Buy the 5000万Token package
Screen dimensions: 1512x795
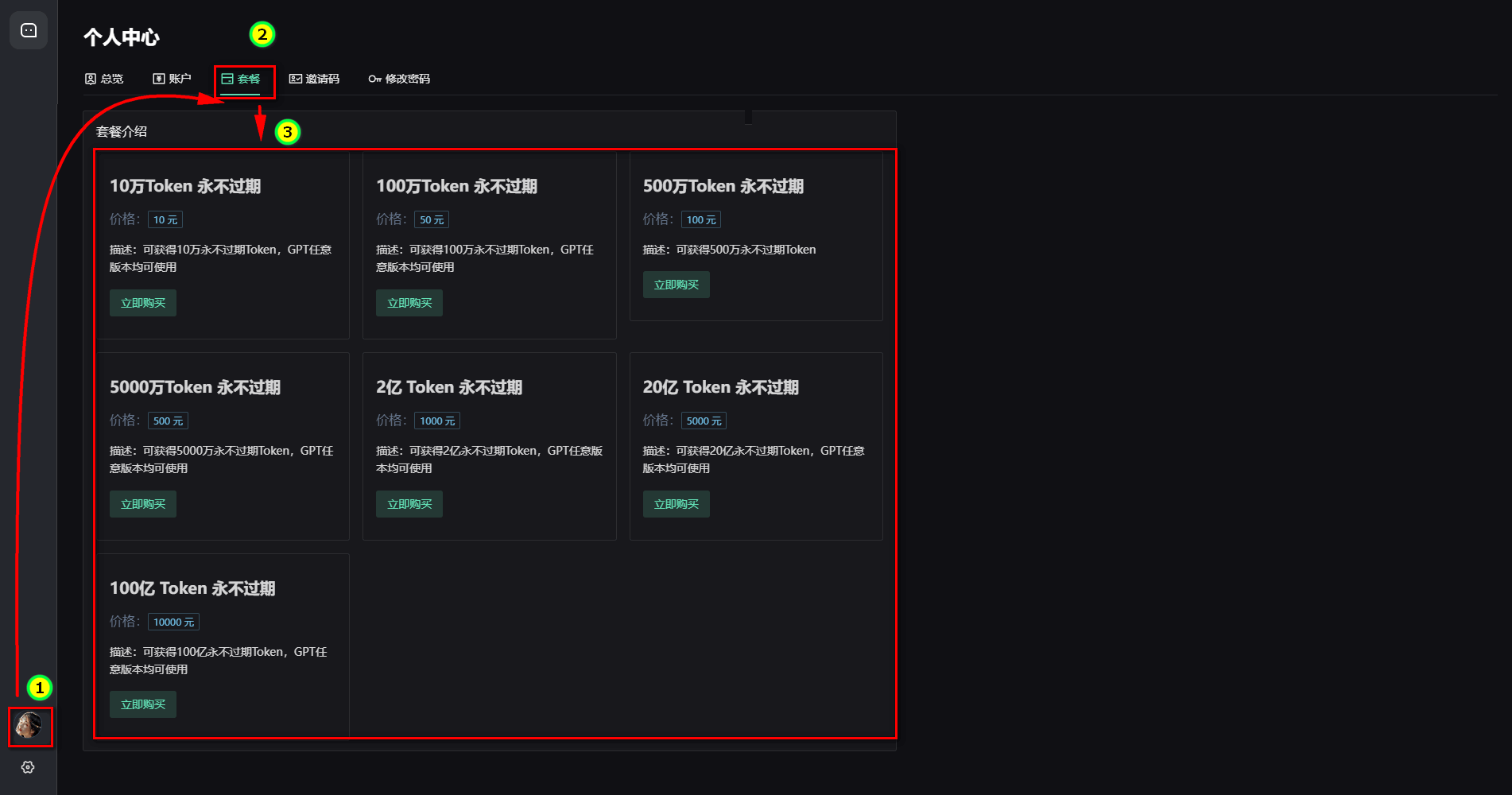(x=143, y=504)
